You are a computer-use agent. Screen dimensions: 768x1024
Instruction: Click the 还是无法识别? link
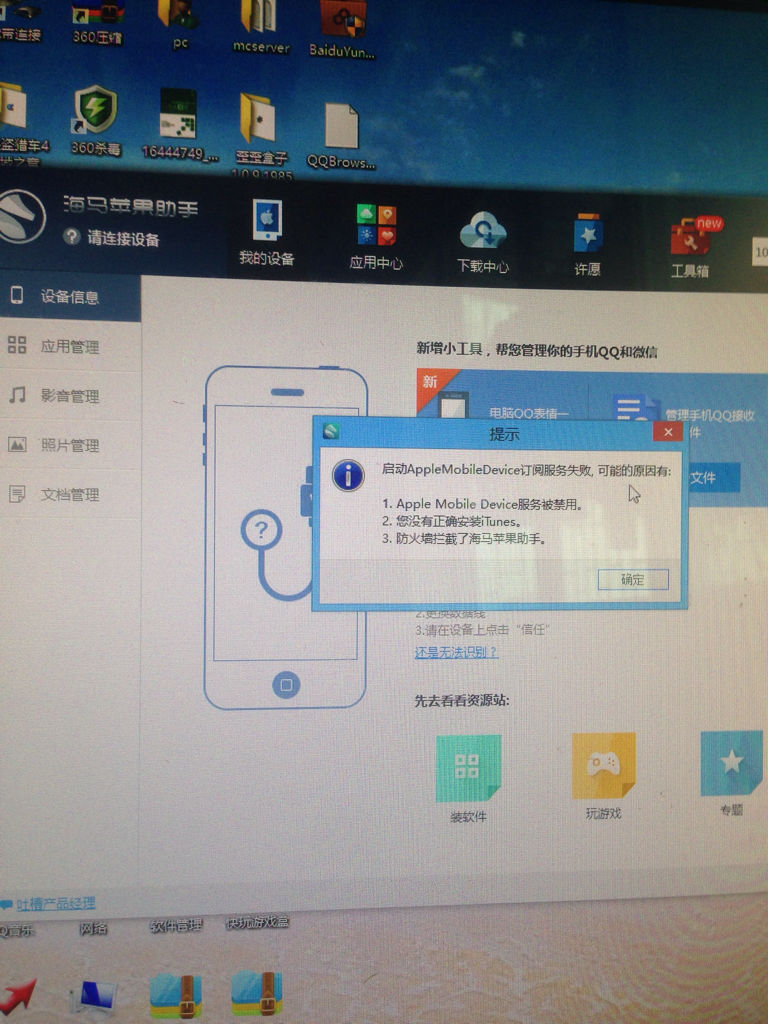(x=456, y=652)
